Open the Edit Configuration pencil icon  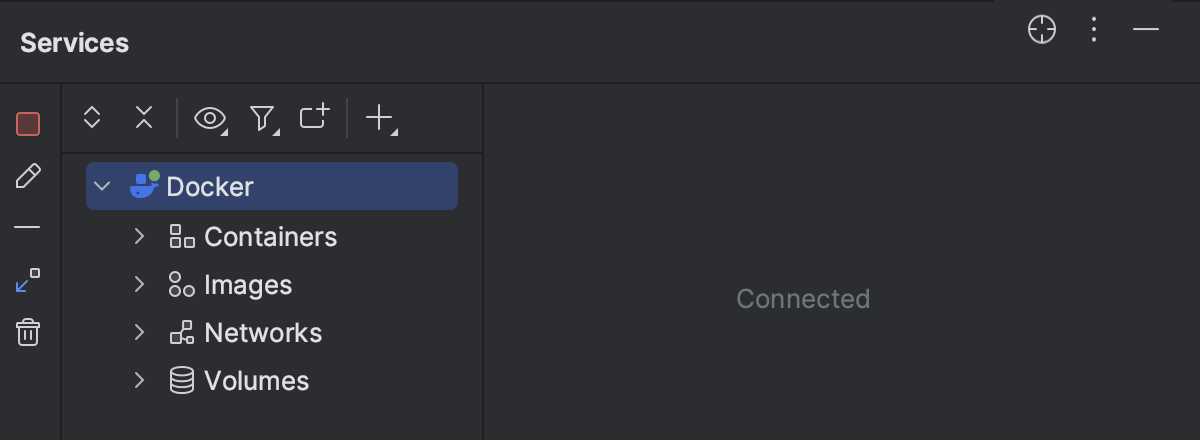pyautogui.click(x=28, y=177)
